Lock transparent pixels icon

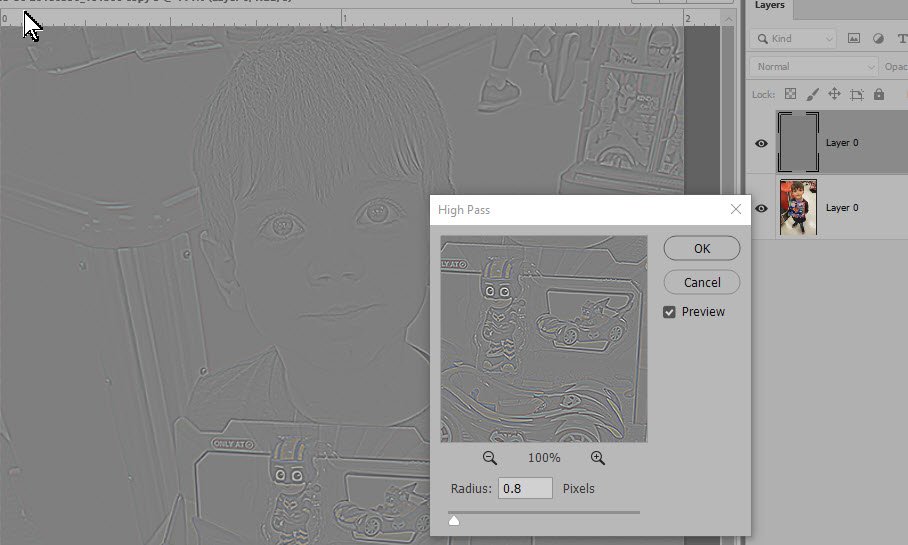tap(790, 94)
